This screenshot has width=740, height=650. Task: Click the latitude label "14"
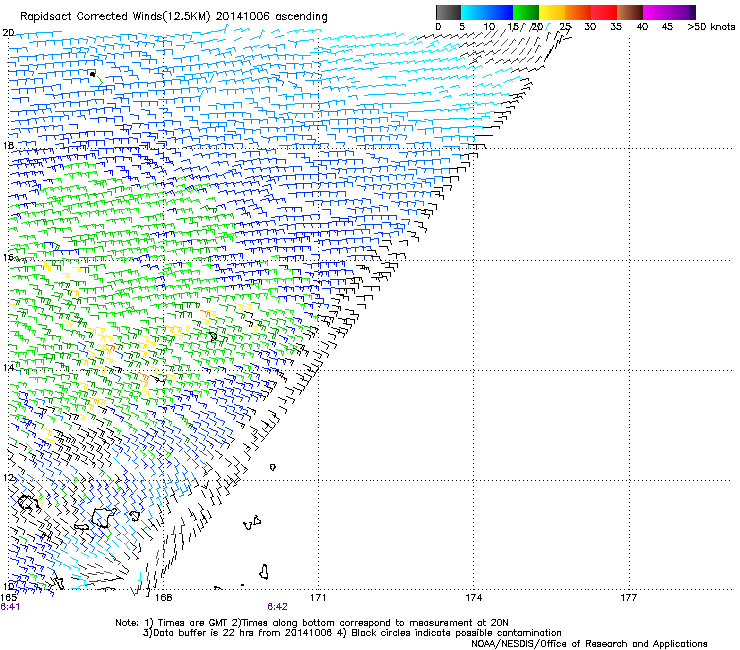pyautogui.click(x=8, y=367)
